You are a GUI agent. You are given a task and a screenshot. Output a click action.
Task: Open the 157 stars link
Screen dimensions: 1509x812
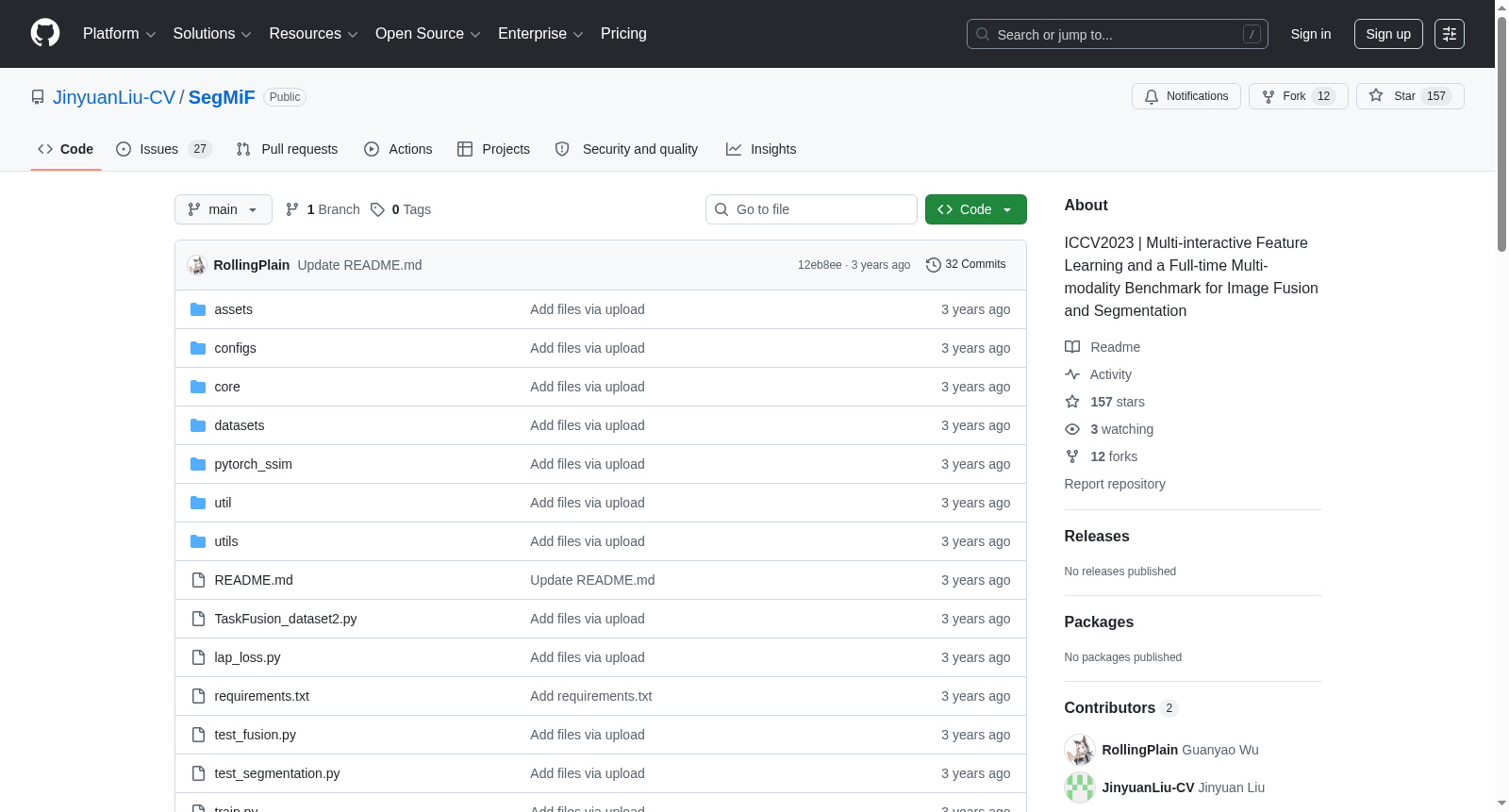point(1118,402)
